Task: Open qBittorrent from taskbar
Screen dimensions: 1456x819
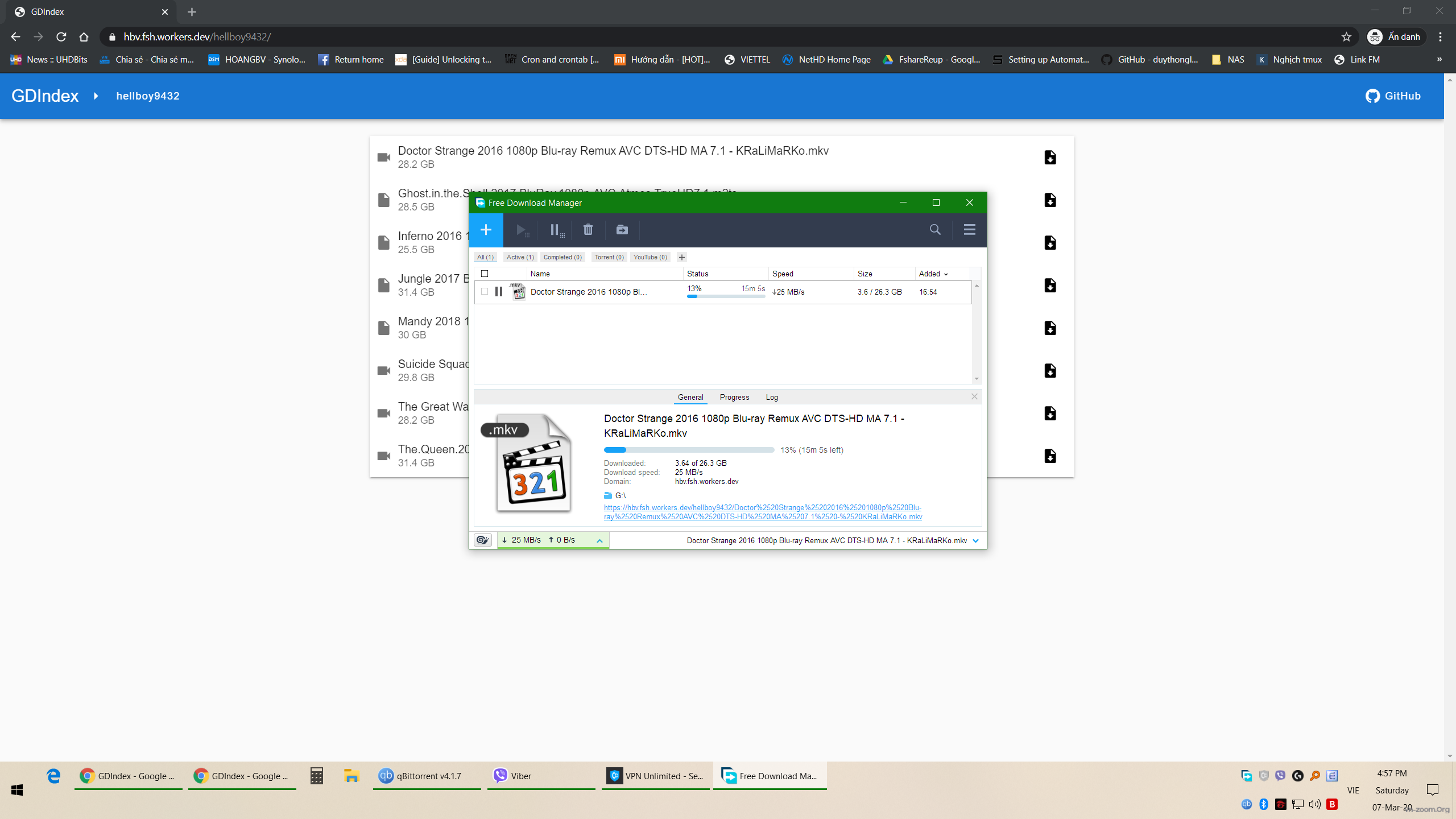Action: pos(427,776)
